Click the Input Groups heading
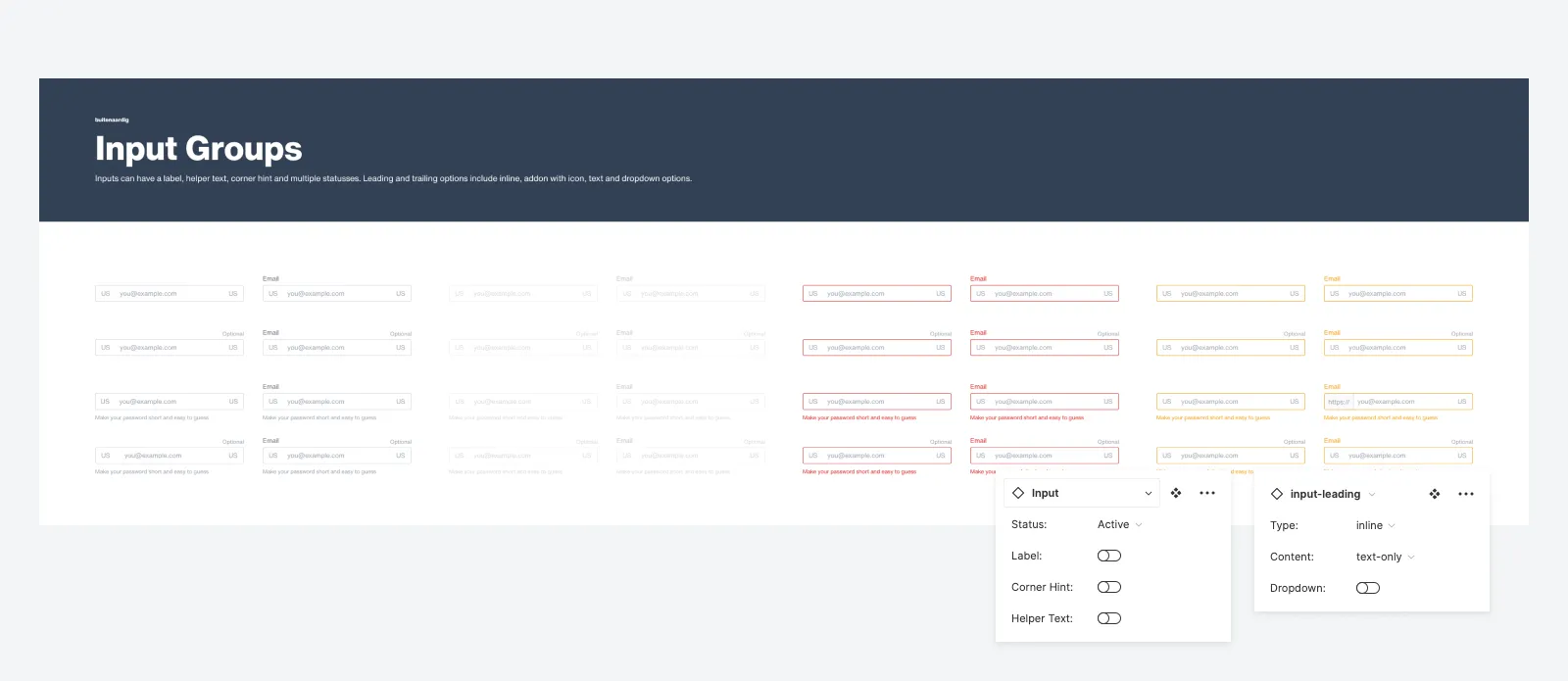This screenshot has width=1568, height=681. (199, 149)
